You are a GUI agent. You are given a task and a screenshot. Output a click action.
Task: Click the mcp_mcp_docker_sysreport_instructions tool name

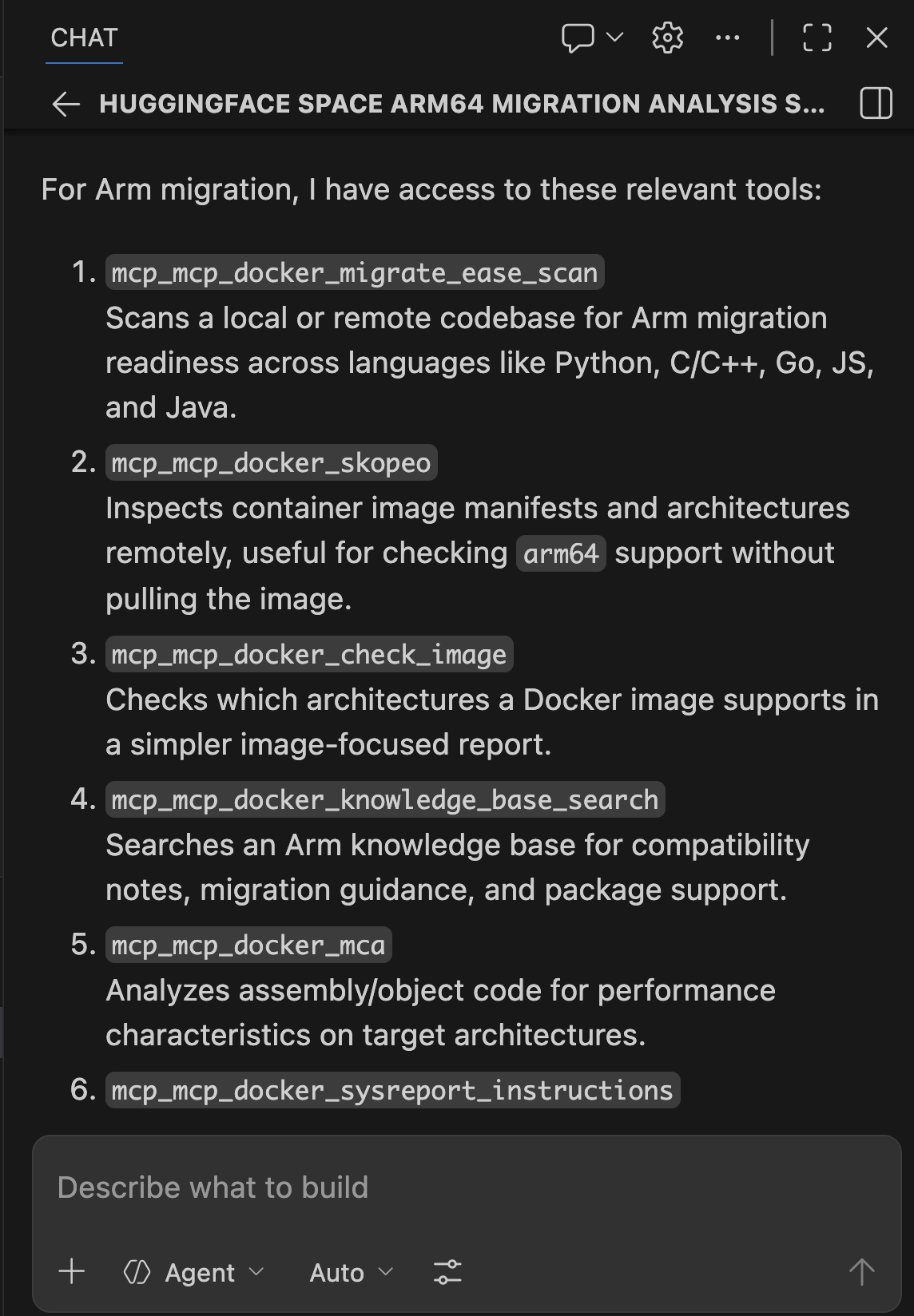tap(392, 1090)
